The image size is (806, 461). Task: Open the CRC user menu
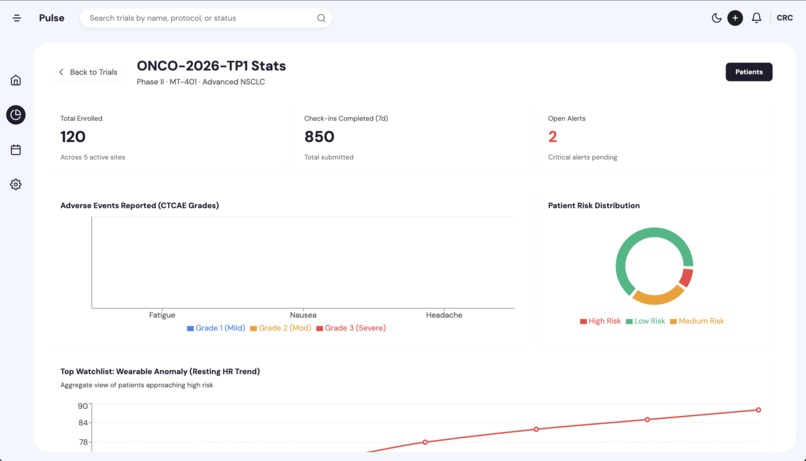(x=784, y=18)
